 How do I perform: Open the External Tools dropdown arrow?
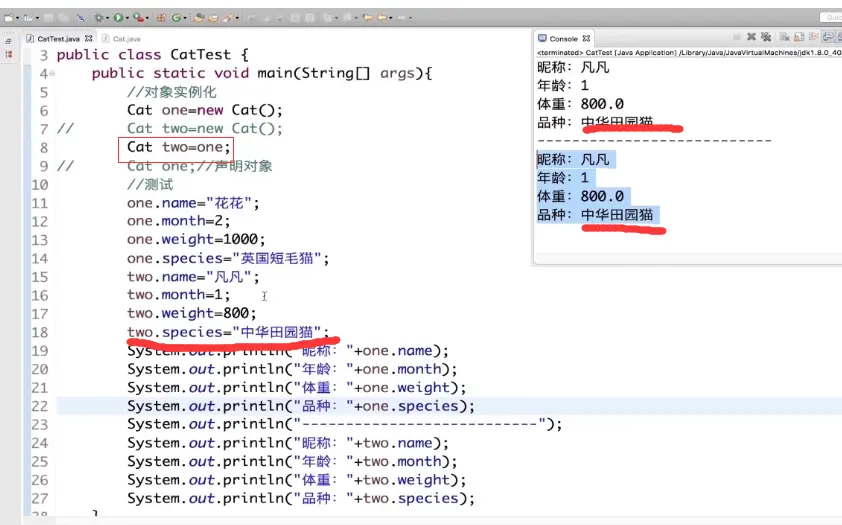pos(147,18)
